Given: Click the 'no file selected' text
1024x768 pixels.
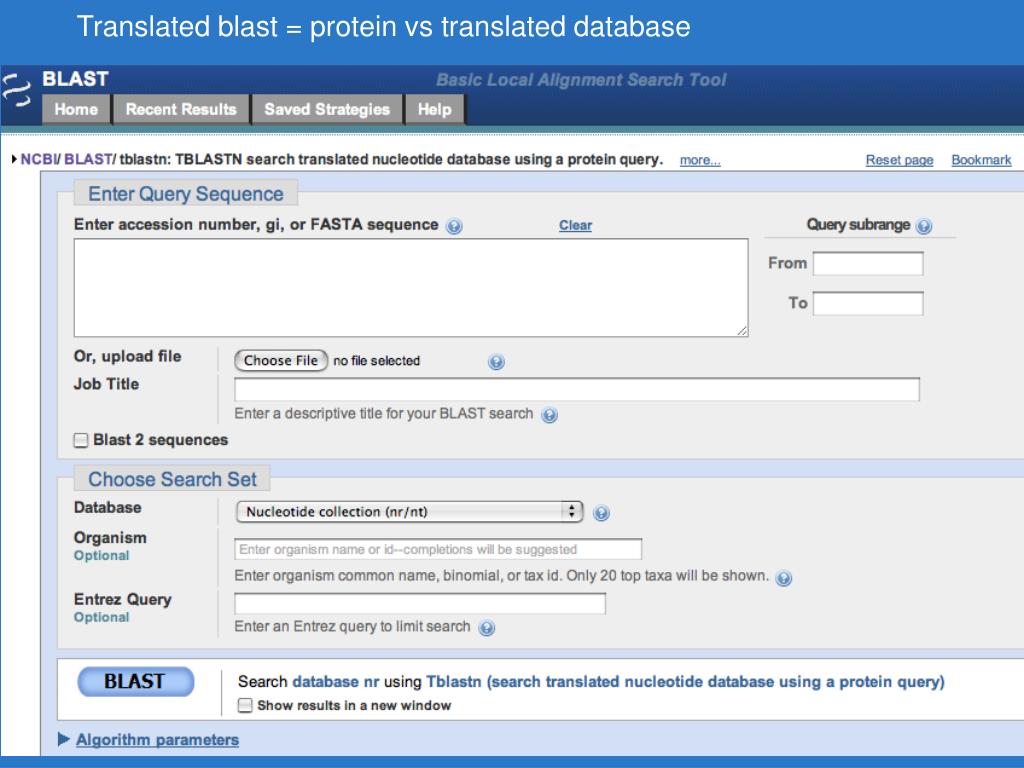Looking at the screenshot, I should point(377,361).
